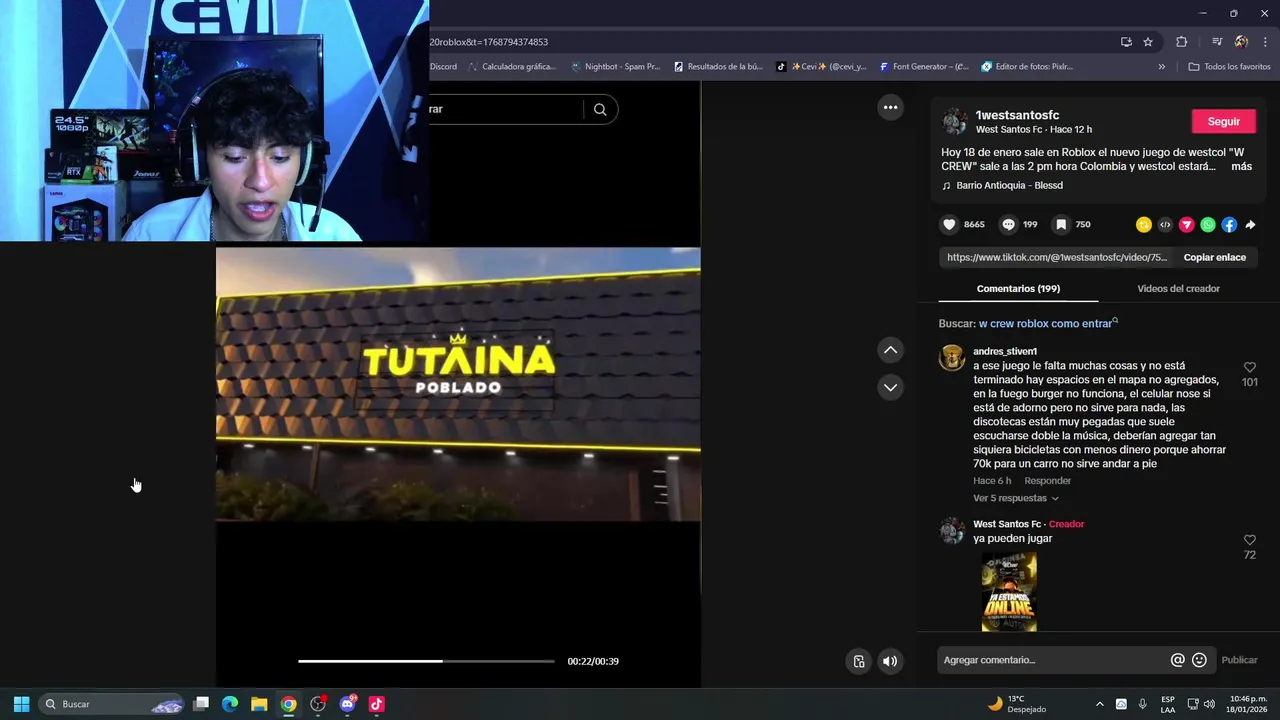Switch to the 'Videos del creador' tab
This screenshot has width=1280, height=720.
coord(1178,288)
